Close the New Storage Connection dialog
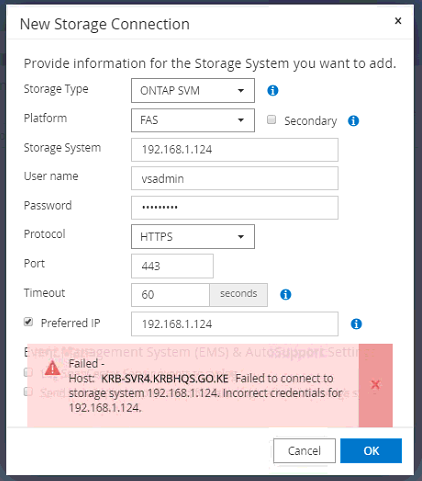The height and width of the screenshot is (481, 422). (398, 21)
